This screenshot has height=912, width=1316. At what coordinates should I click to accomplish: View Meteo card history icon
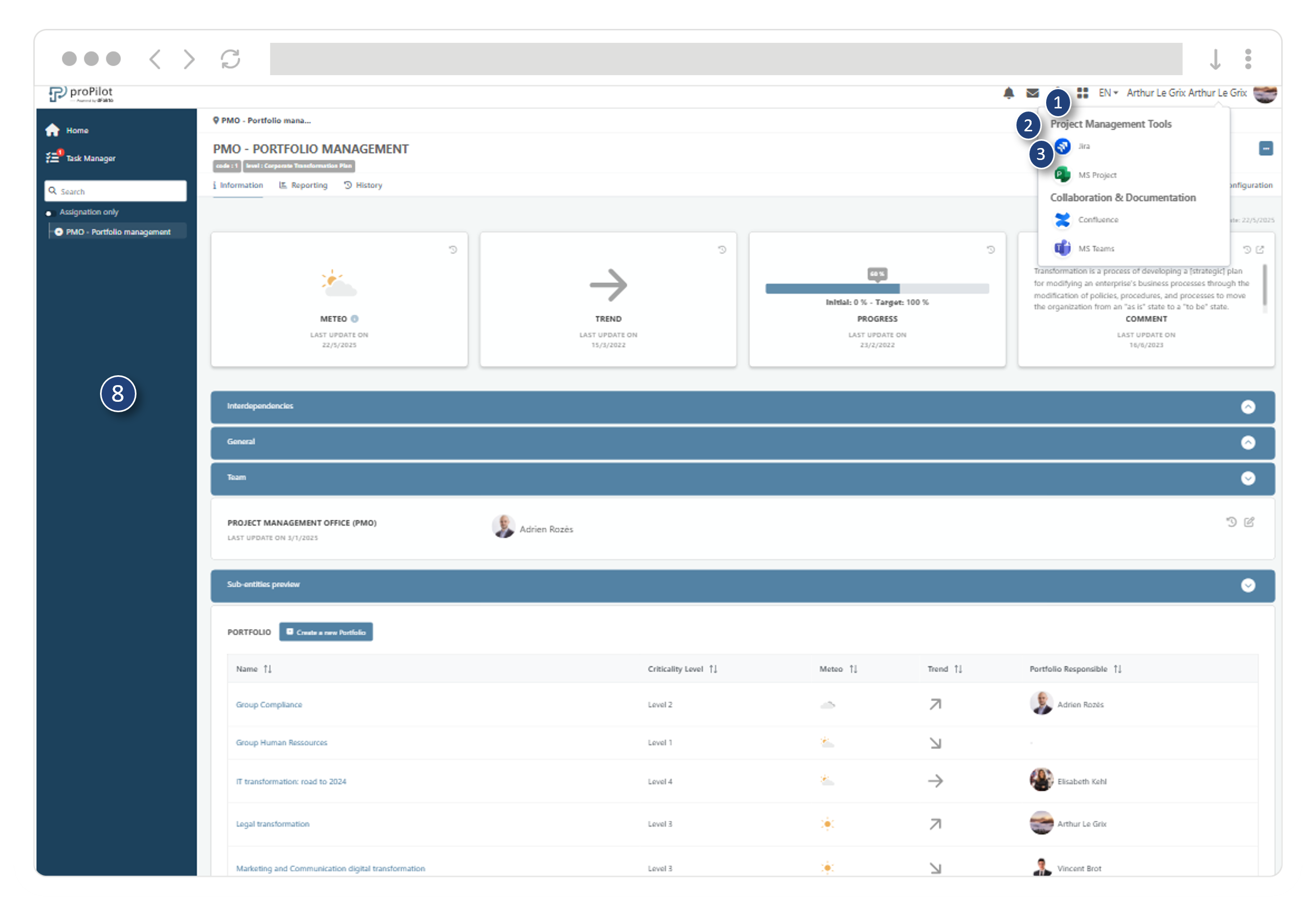(x=453, y=250)
